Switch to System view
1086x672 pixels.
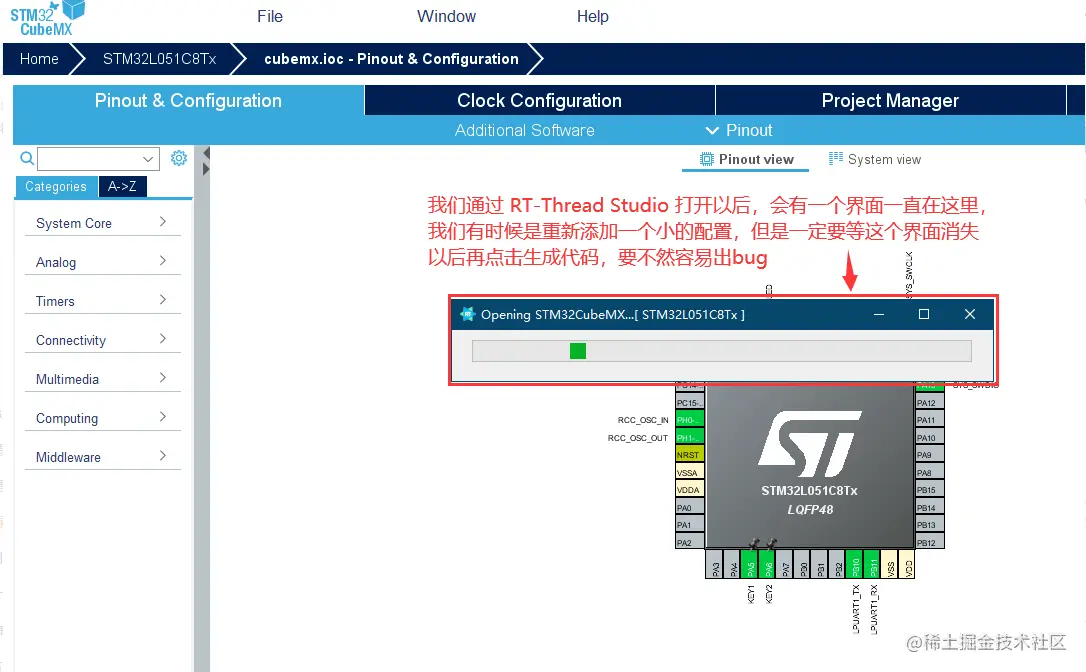(x=875, y=159)
